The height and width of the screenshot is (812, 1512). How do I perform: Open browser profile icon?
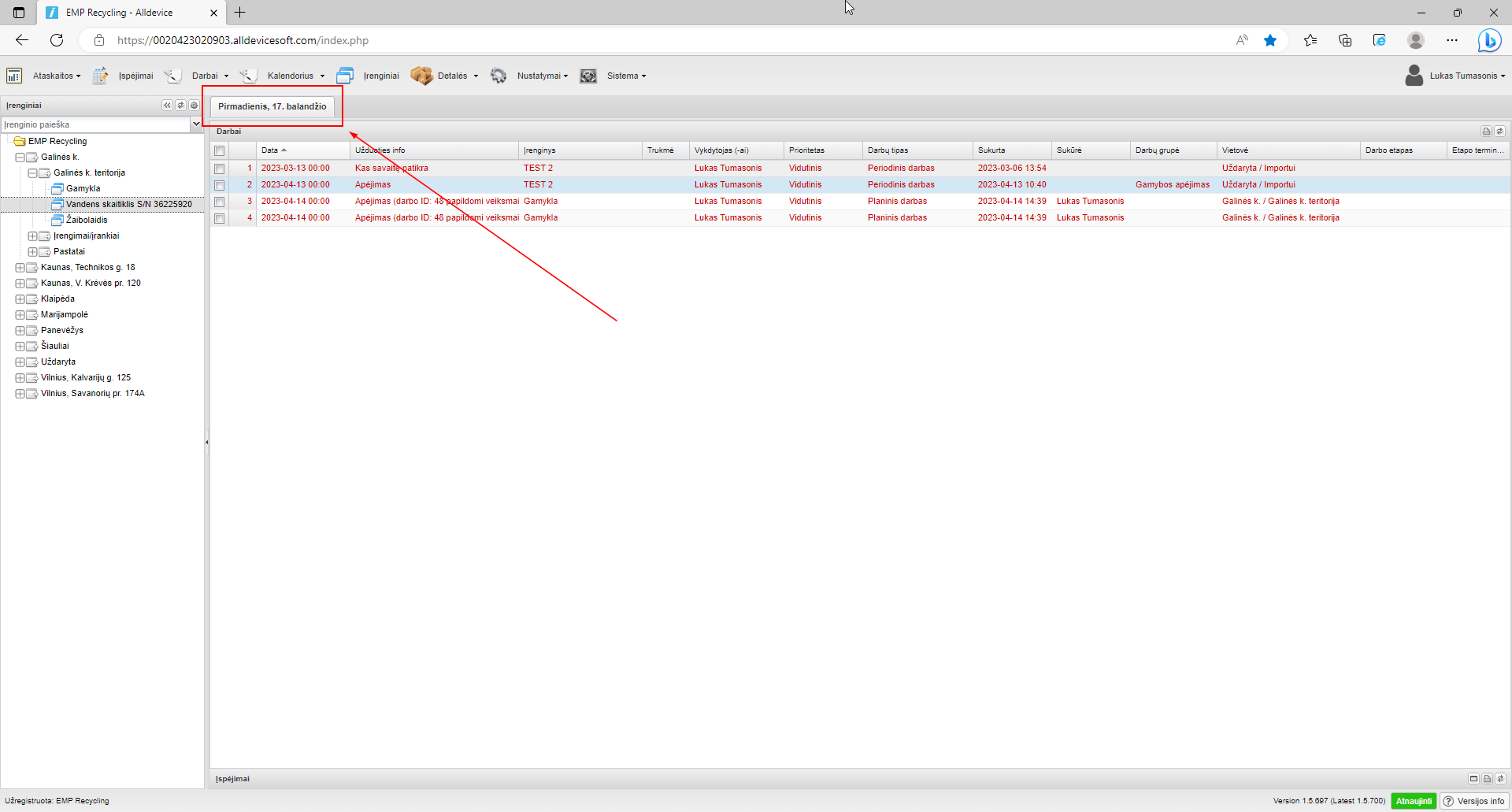point(1416,40)
